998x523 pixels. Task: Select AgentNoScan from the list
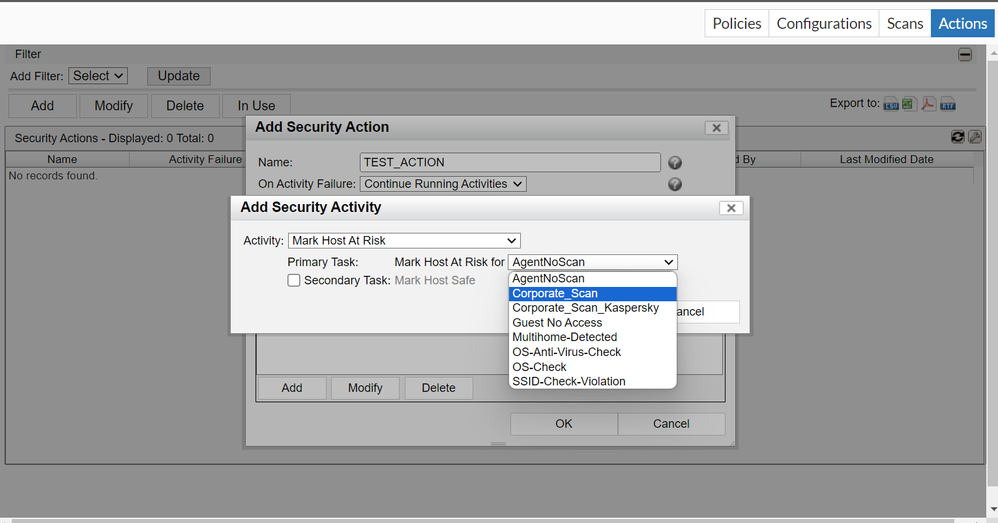tap(593, 279)
